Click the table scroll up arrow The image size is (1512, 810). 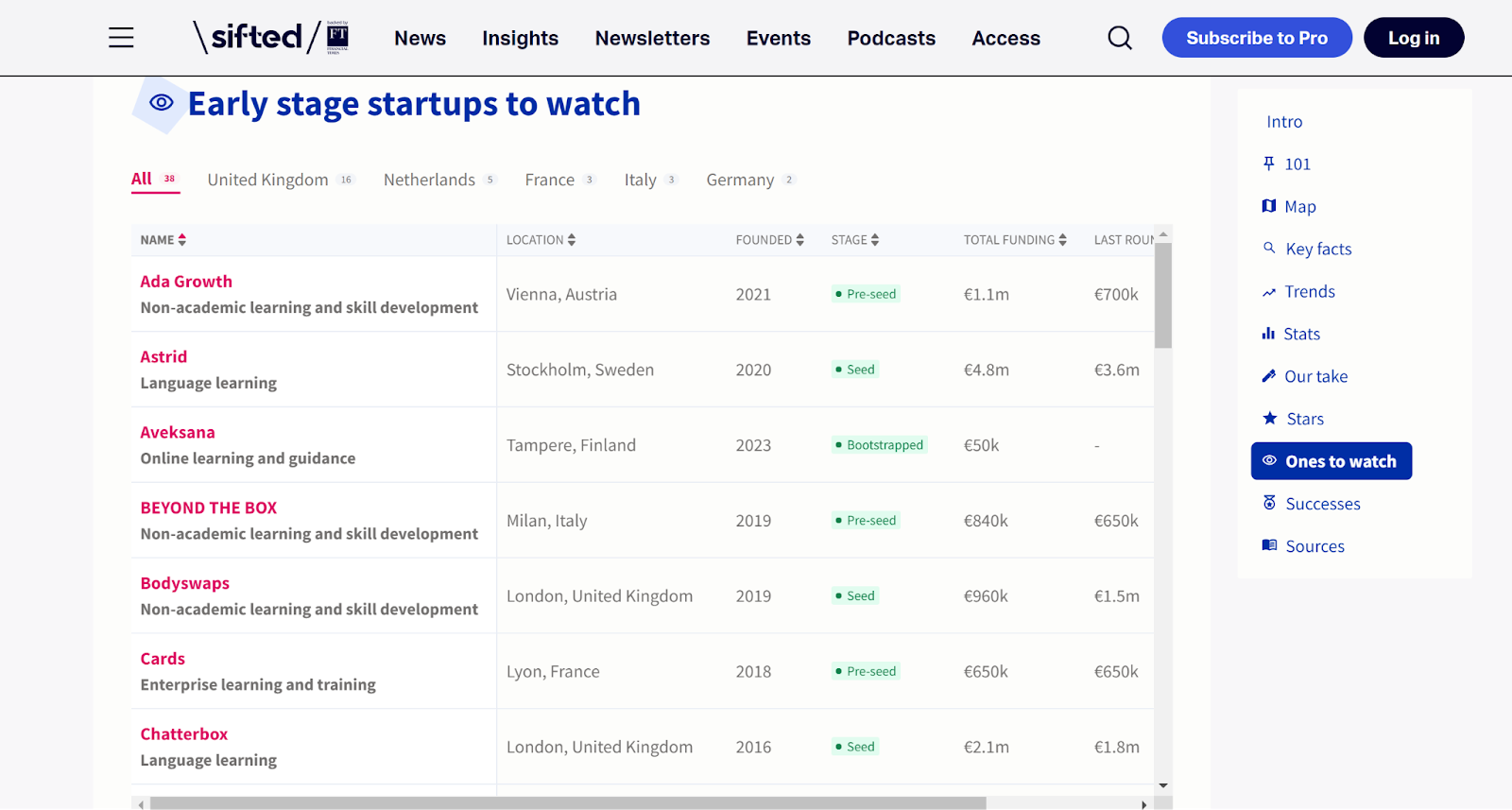pos(1163,233)
